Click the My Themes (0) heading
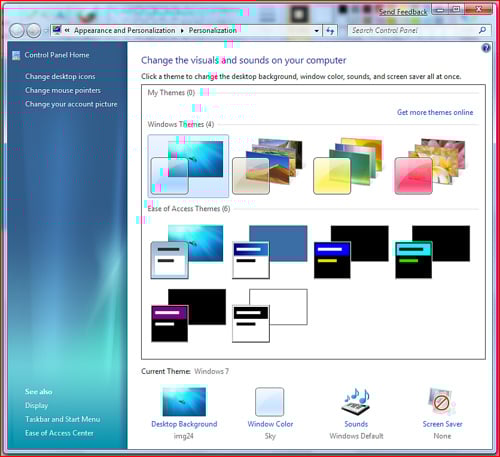 pyautogui.click(x=171, y=92)
